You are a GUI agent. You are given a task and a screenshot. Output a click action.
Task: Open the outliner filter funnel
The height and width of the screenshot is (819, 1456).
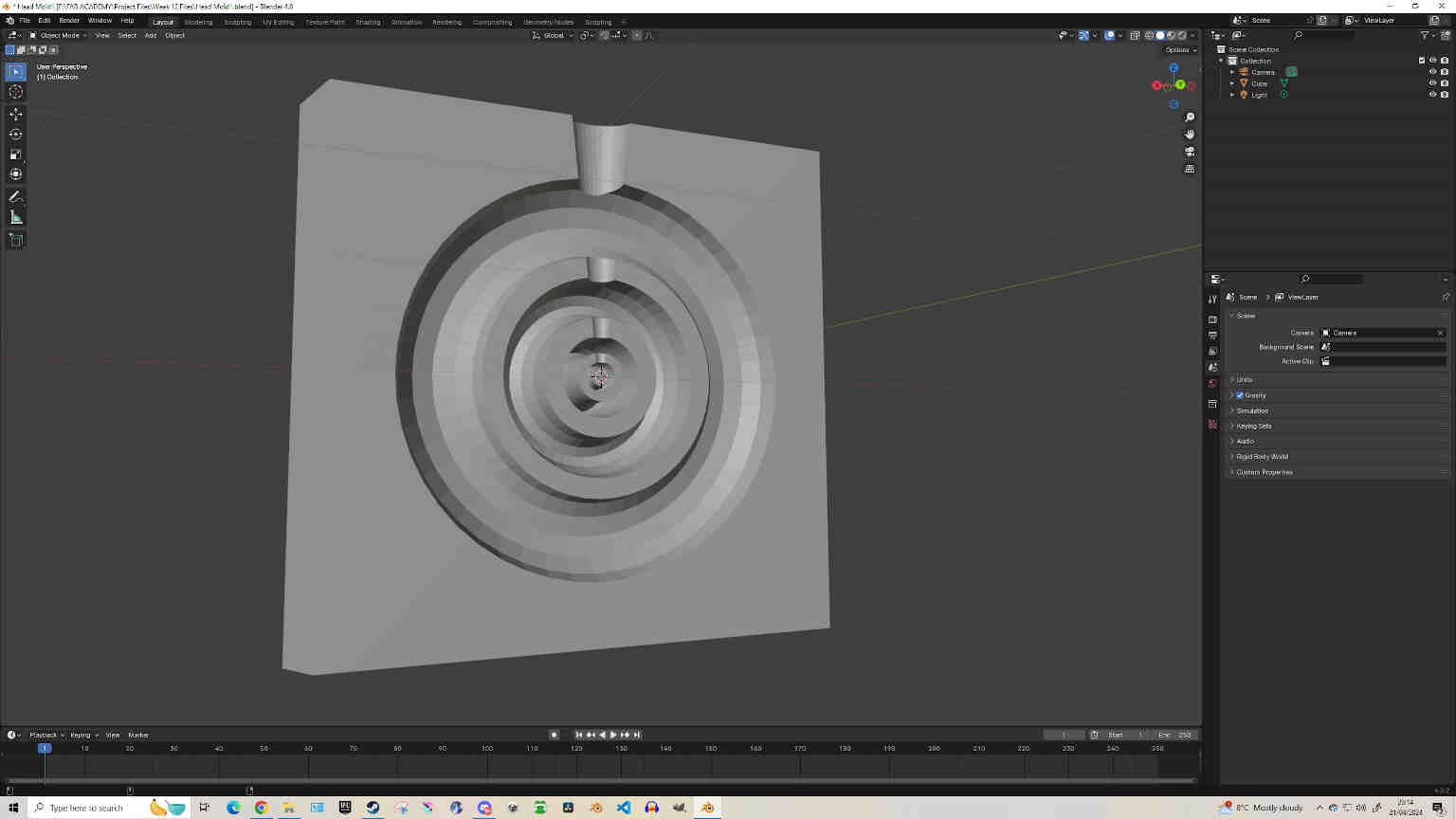pyautogui.click(x=1425, y=35)
